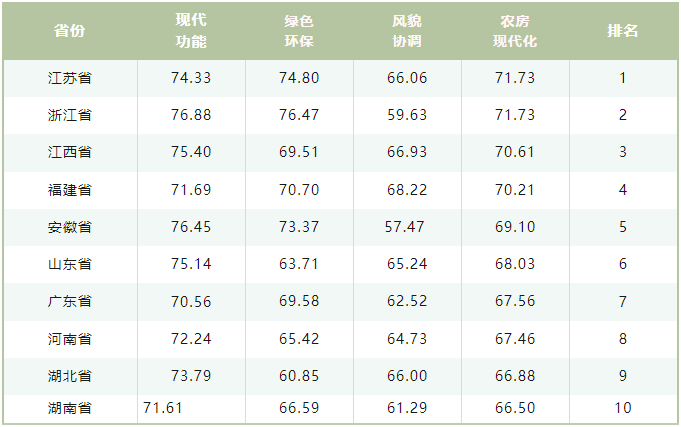681x427 pixels.
Task: Click the 76.88 value for 浙江省
Action: (x=191, y=115)
